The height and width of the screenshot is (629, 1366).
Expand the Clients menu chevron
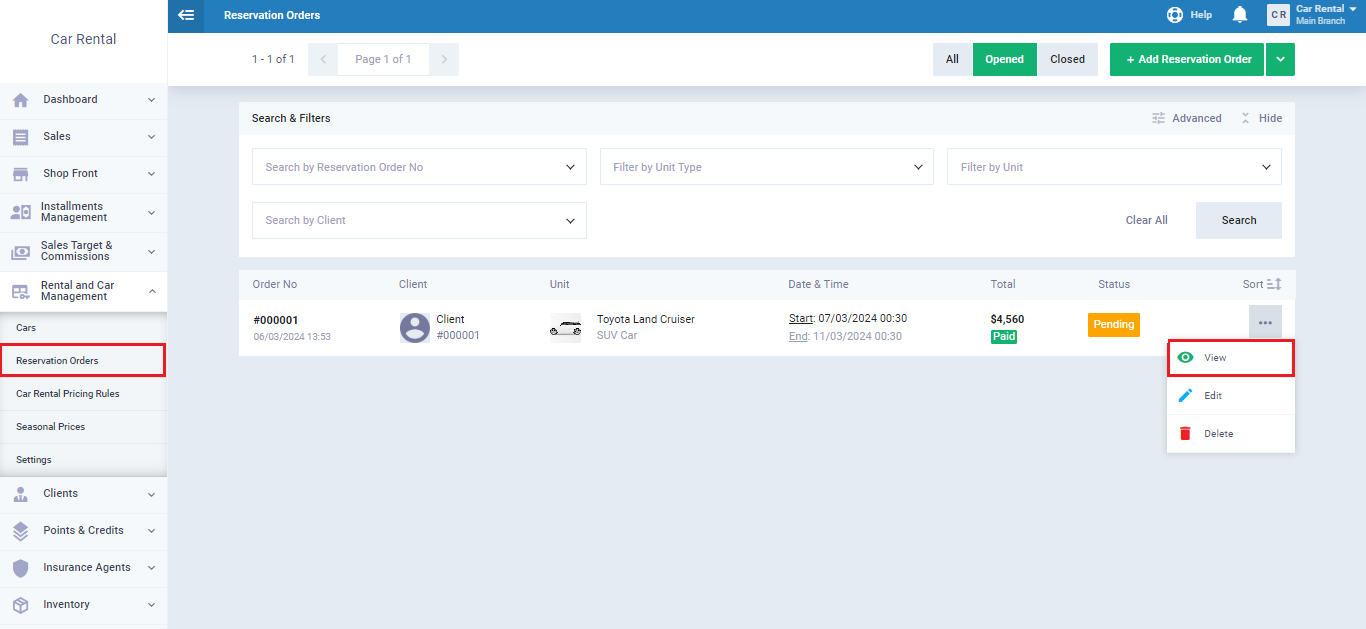(x=151, y=494)
